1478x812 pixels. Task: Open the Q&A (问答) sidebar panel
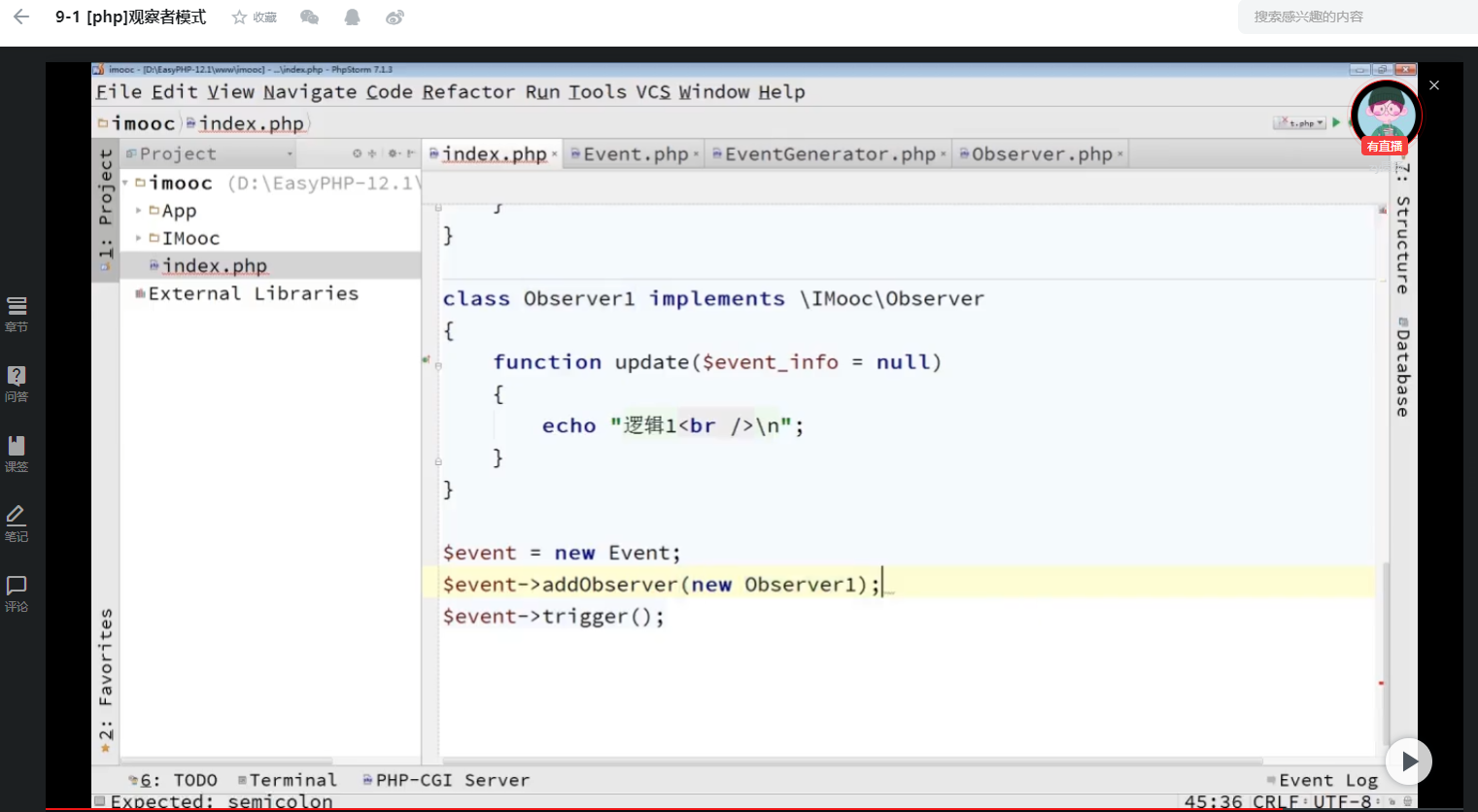[x=17, y=385]
